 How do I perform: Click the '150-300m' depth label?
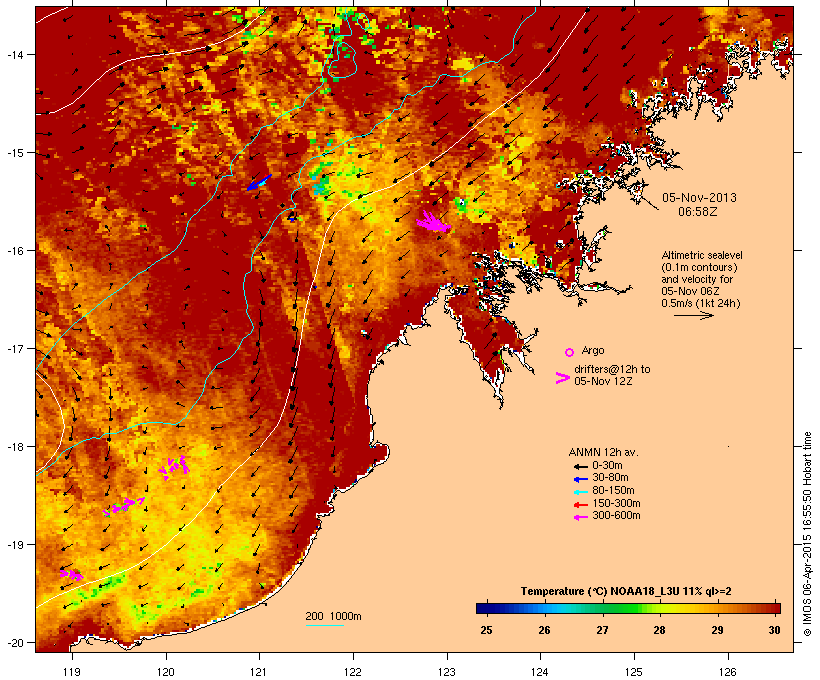pyautogui.click(x=617, y=503)
